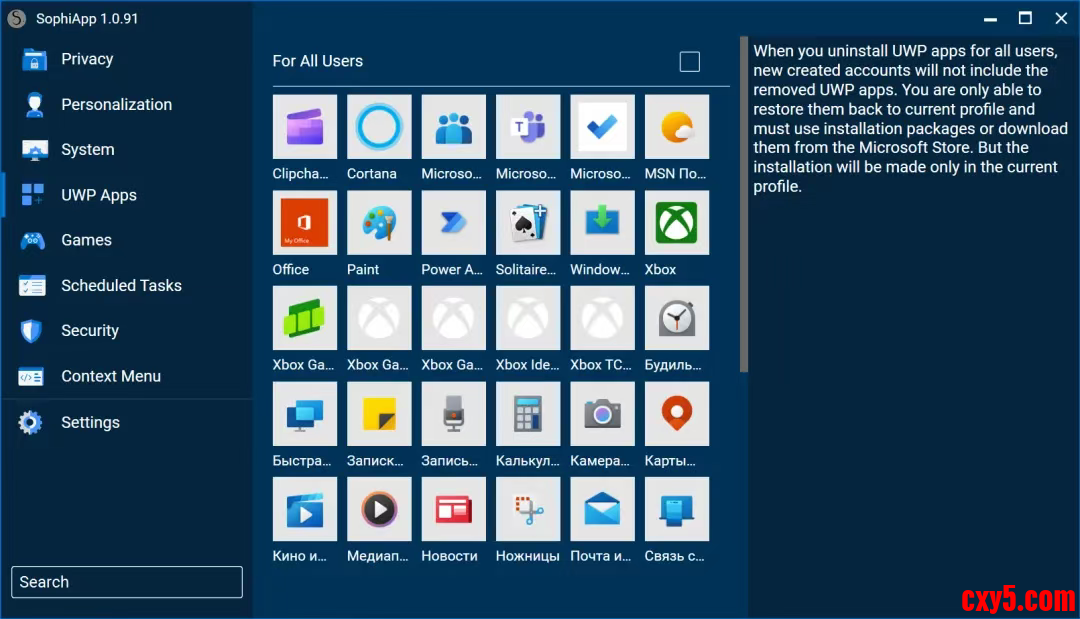The image size is (1080, 619).
Task: Select the Cortana app tile
Action: [x=379, y=127]
